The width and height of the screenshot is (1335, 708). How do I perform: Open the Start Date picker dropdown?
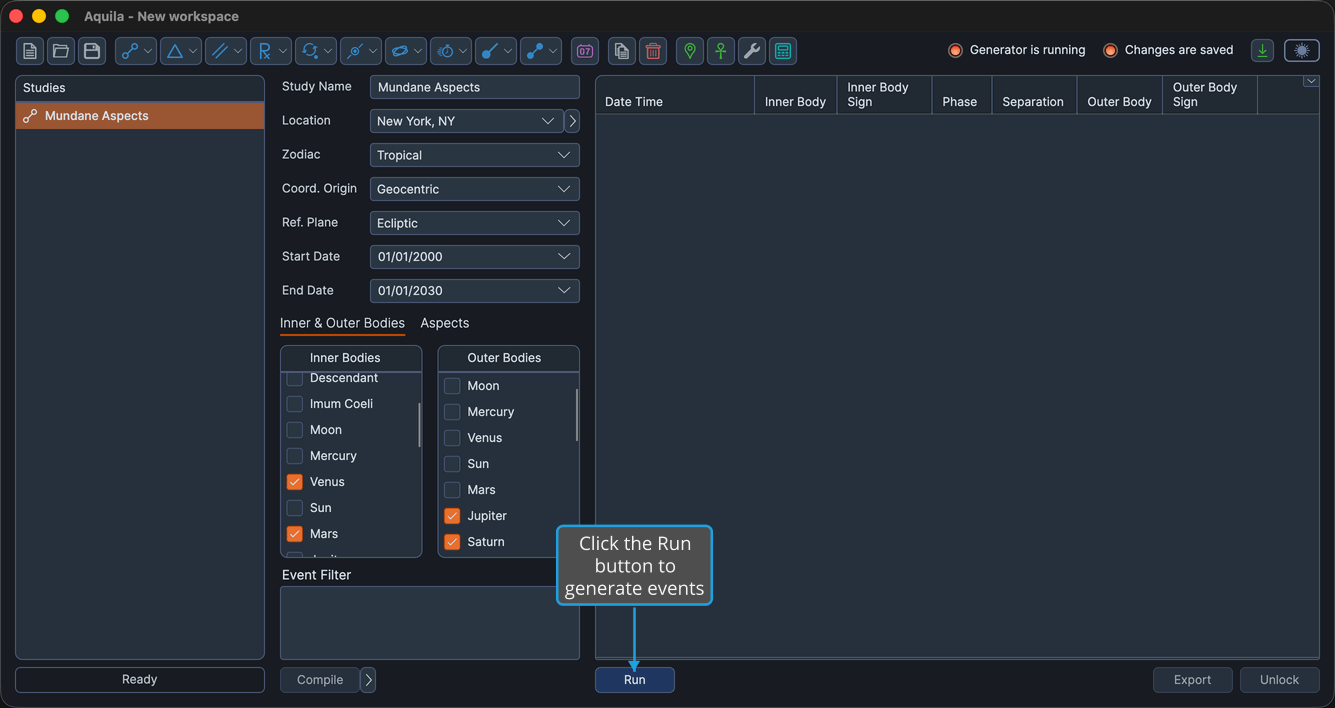[474, 257]
